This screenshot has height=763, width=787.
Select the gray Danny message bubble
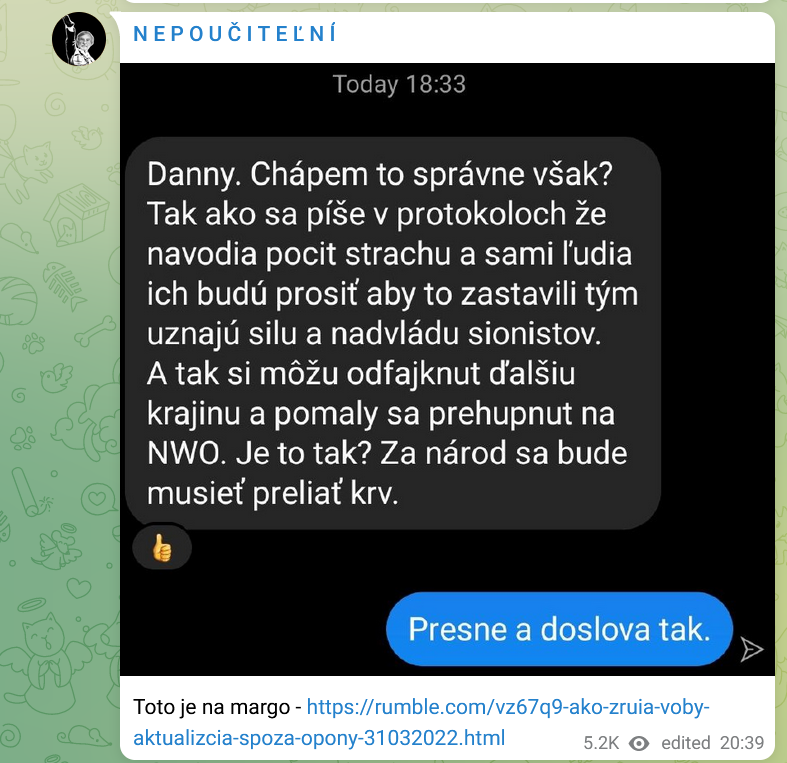click(x=393, y=333)
